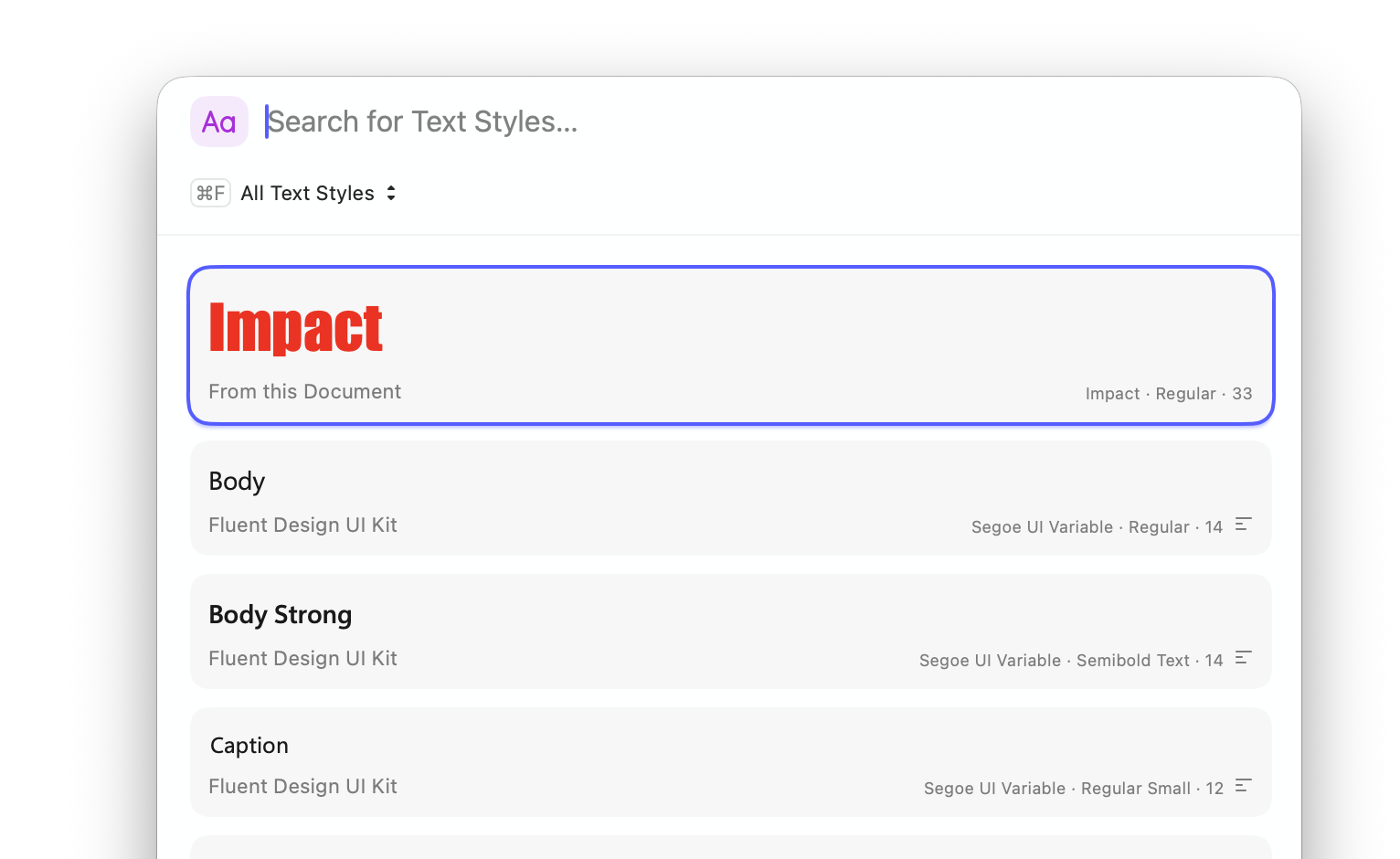
Task: Click the up-down chevron beside All Text Styles
Action: tap(391, 193)
